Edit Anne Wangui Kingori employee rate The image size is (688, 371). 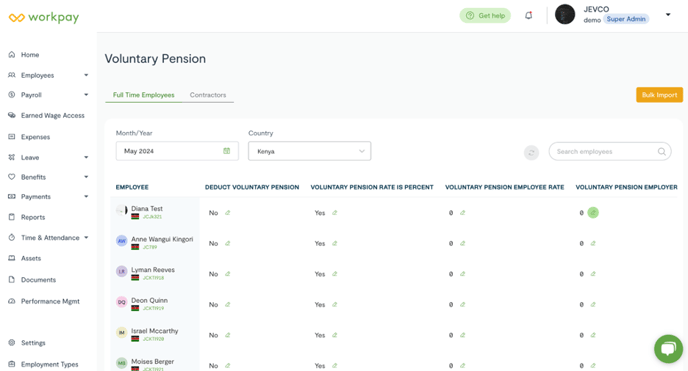[x=462, y=243]
